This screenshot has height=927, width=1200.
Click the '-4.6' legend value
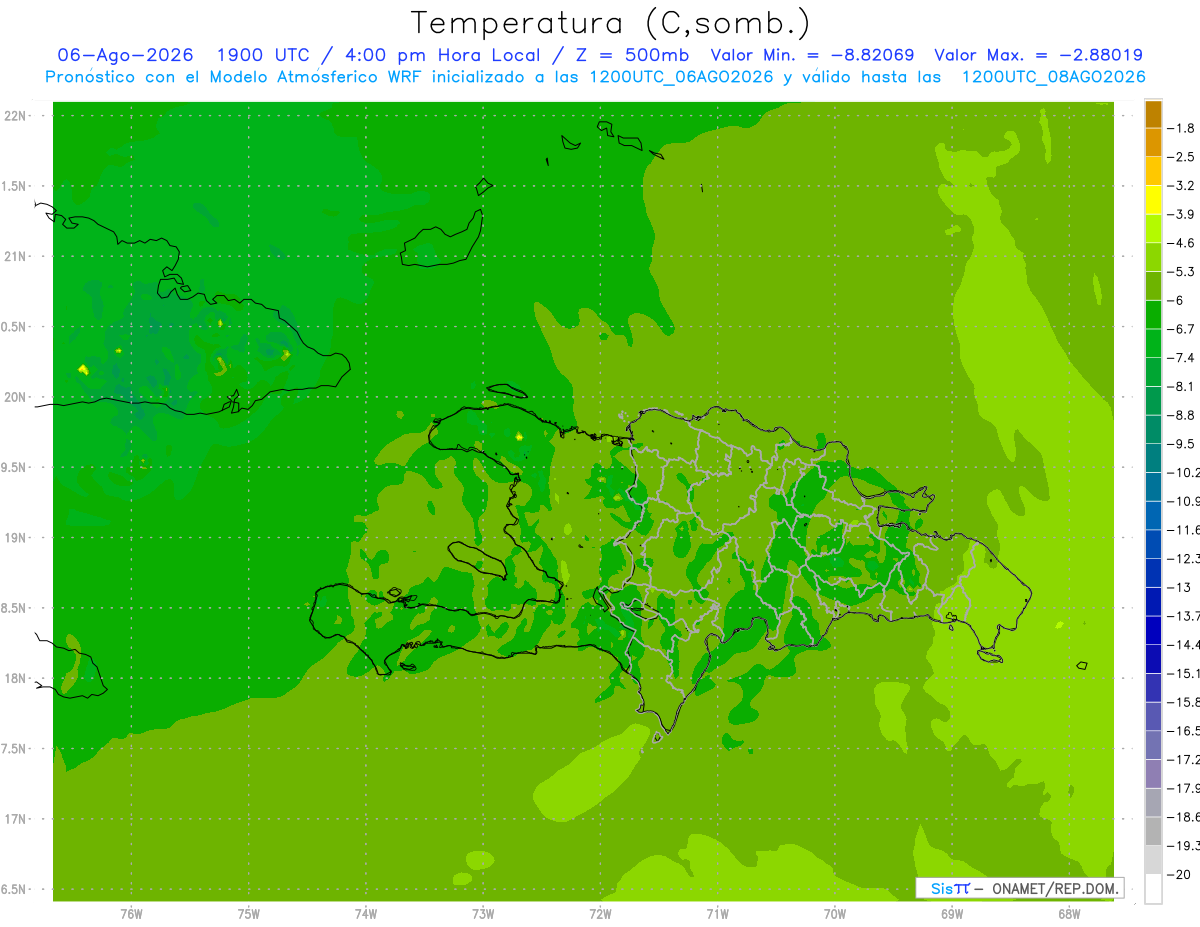[x=1183, y=243]
